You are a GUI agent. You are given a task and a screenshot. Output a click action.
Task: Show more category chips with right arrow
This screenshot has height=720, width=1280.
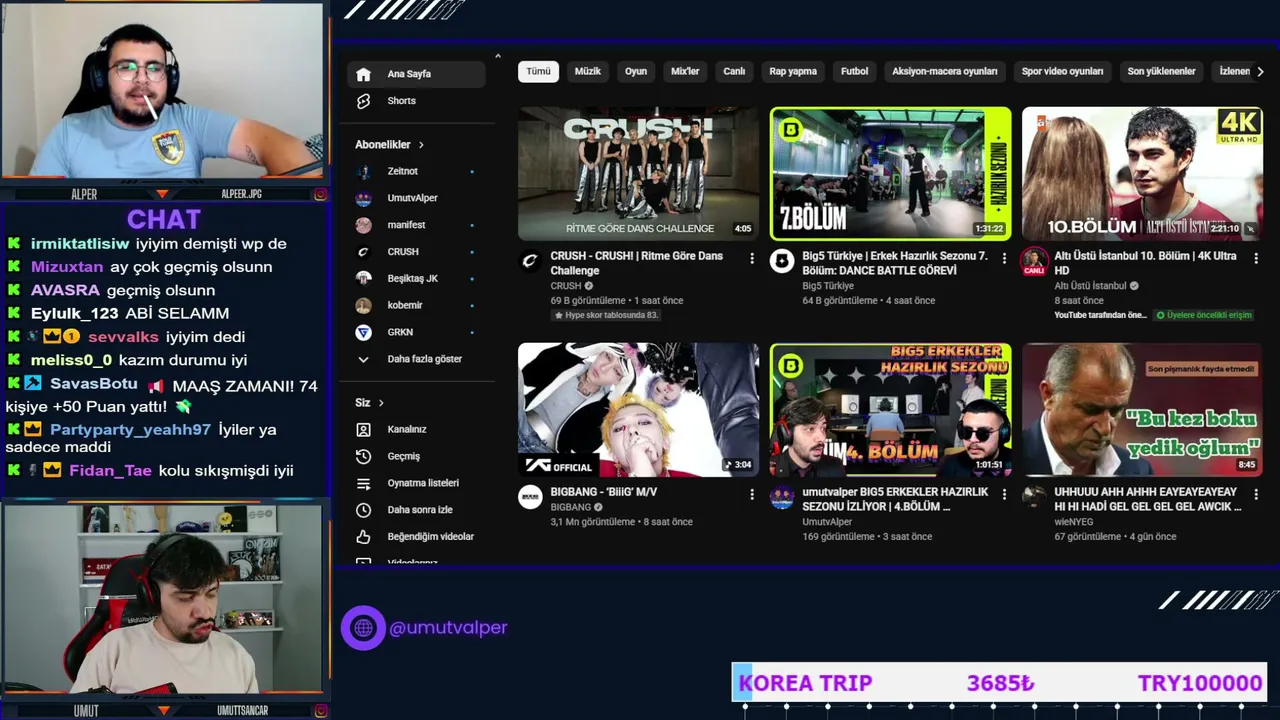tap(1260, 72)
